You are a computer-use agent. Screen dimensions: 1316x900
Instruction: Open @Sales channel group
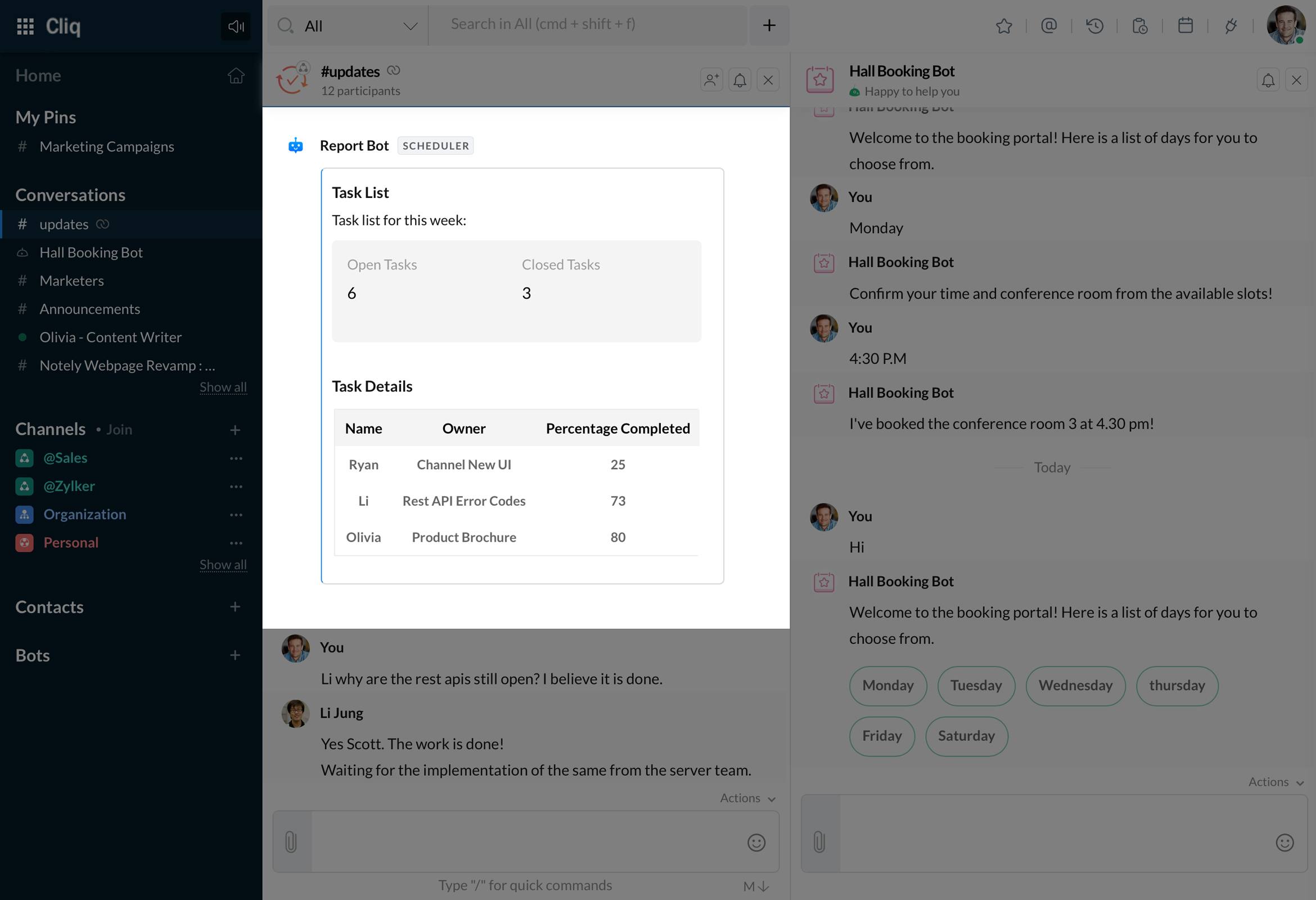pos(66,458)
